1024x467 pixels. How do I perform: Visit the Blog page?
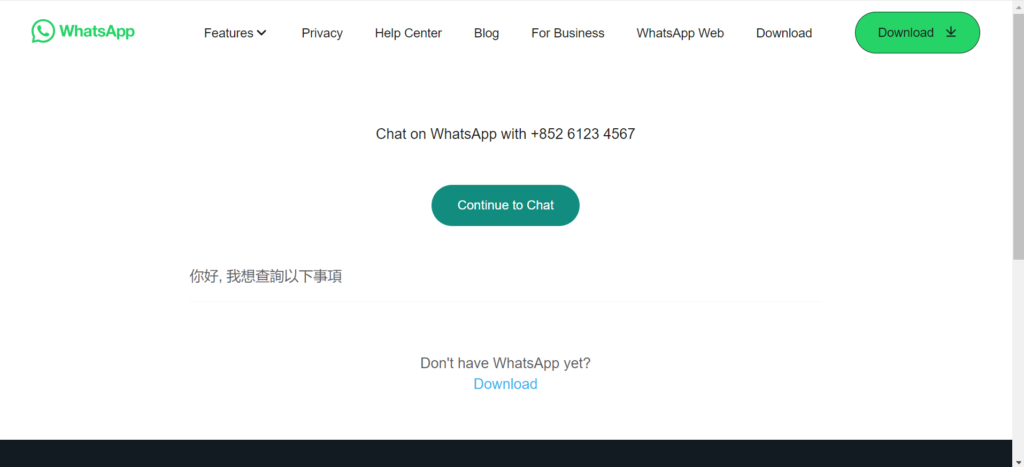pyautogui.click(x=487, y=33)
